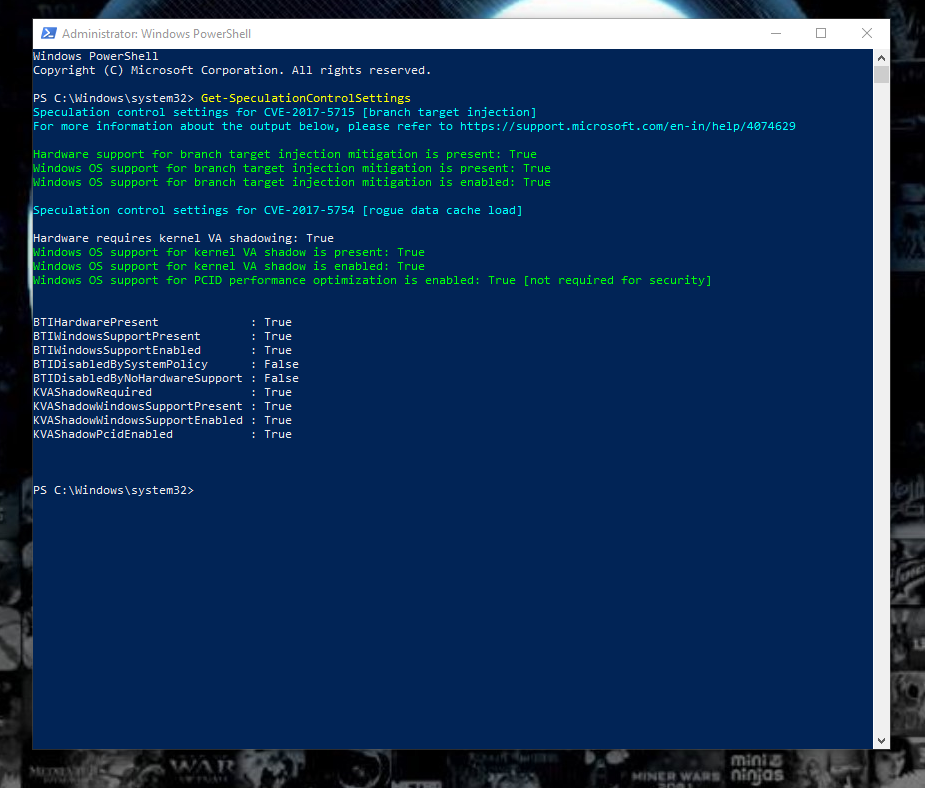Click the current PS C:\Windows\system32> prompt line
Image resolution: width=925 pixels, height=788 pixels.
tap(113, 490)
